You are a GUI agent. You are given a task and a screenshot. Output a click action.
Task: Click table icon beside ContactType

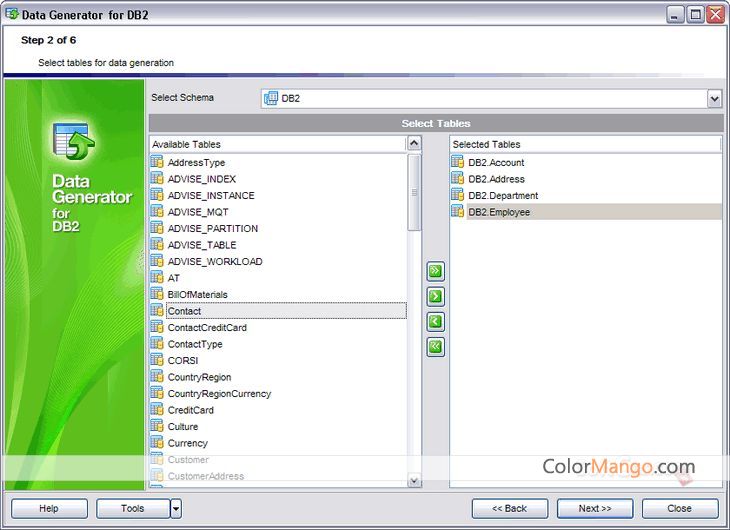pyautogui.click(x=157, y=344)
